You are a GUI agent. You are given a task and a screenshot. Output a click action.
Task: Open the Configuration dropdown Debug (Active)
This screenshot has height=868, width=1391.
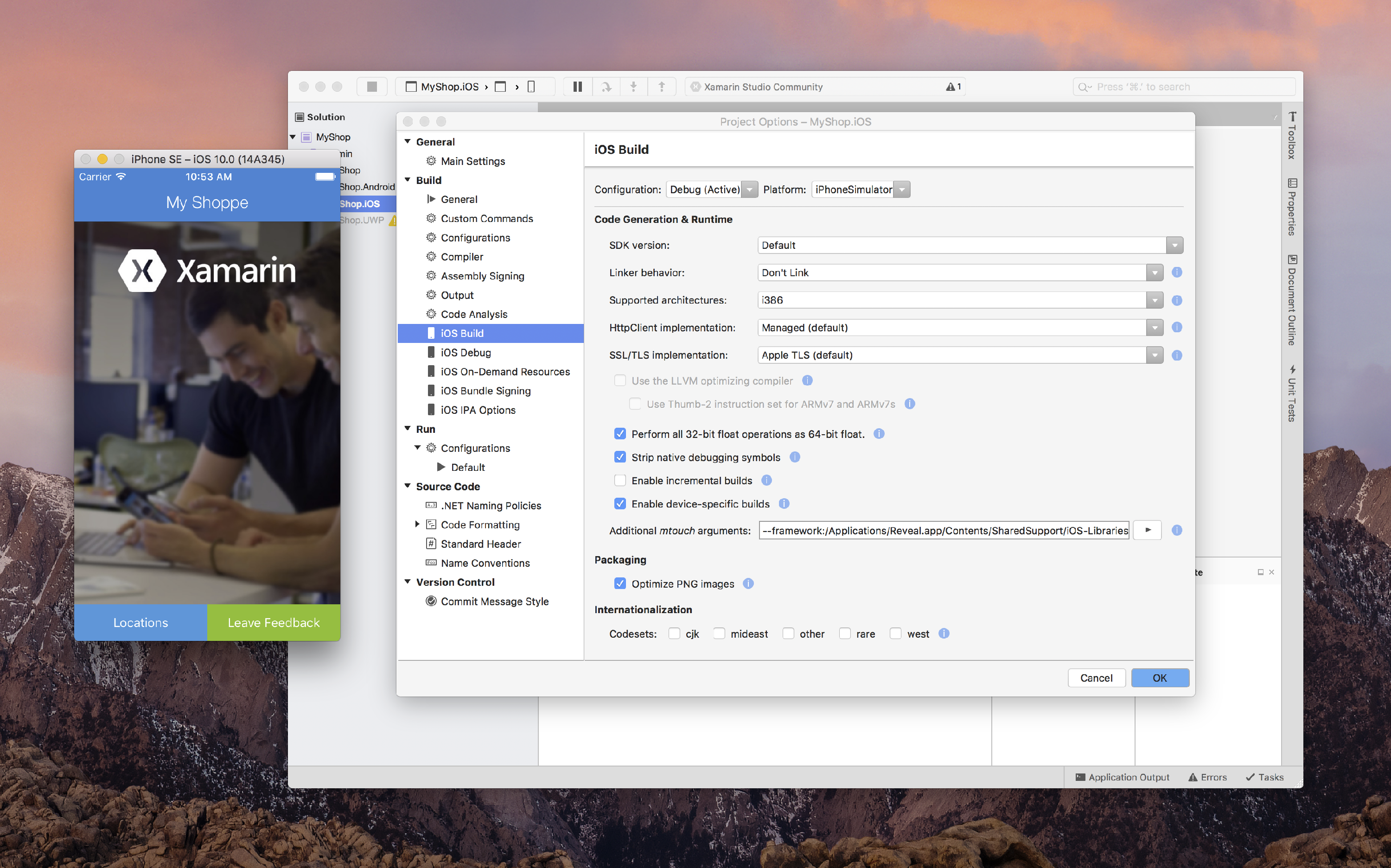click(712, 190)
